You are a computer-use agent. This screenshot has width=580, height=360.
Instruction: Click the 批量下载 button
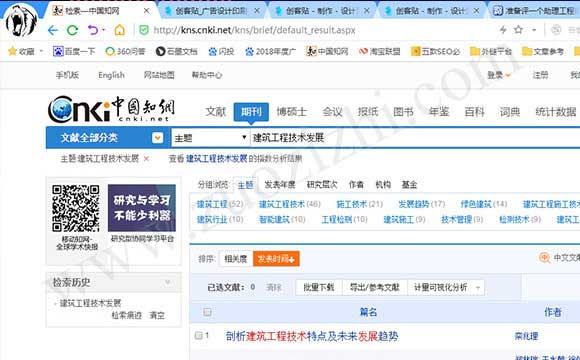(x=319, y=287)
